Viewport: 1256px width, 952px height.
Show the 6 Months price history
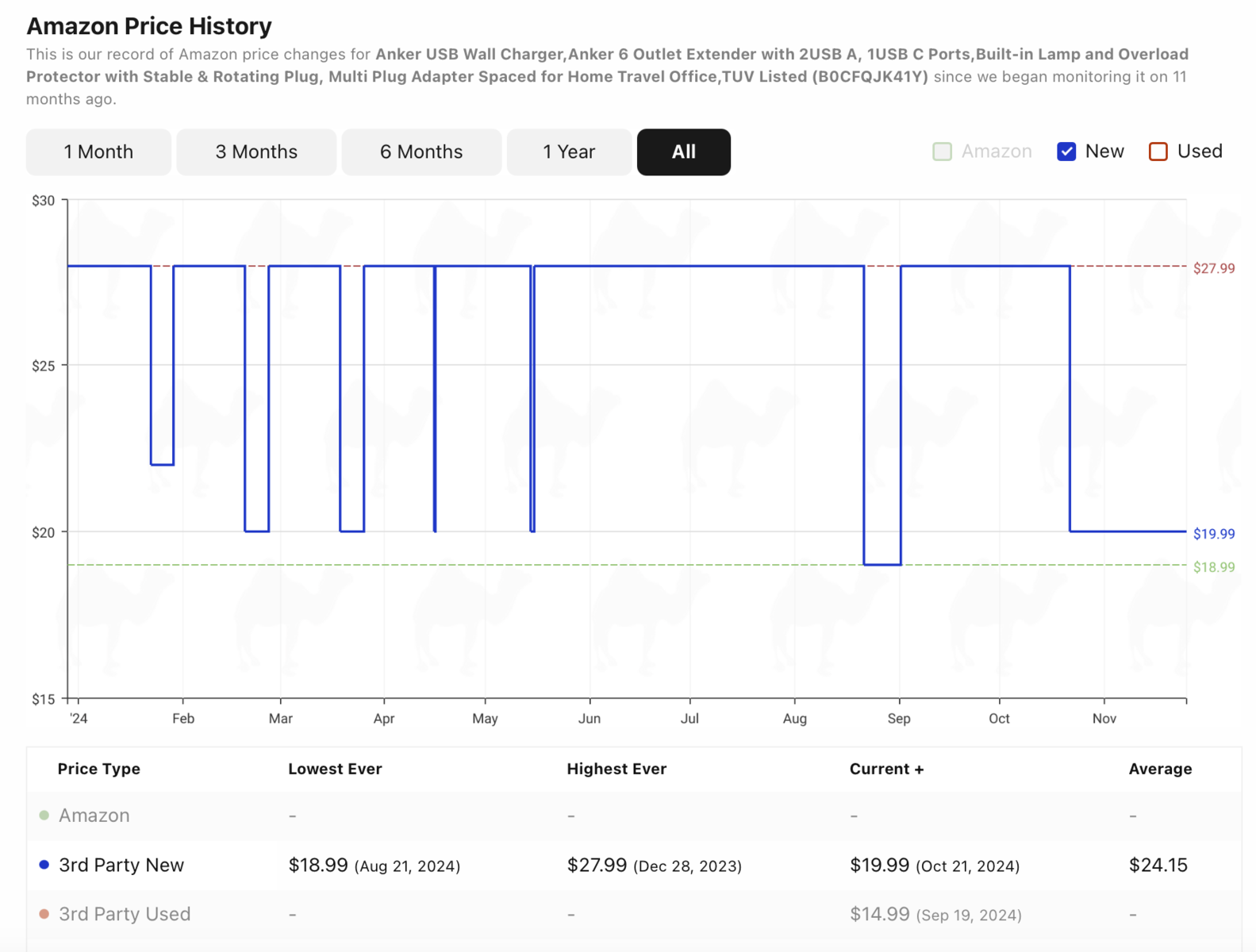[421, 152]
